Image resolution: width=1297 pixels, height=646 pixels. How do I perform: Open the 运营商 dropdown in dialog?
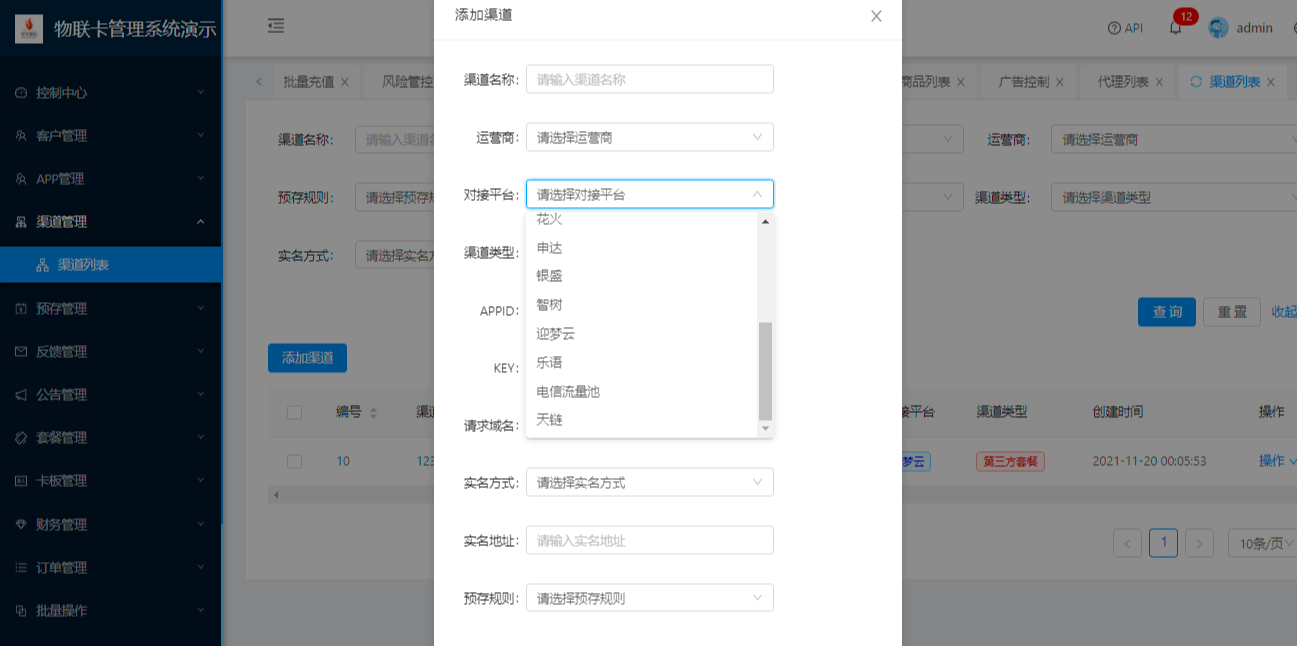(650, 137)
